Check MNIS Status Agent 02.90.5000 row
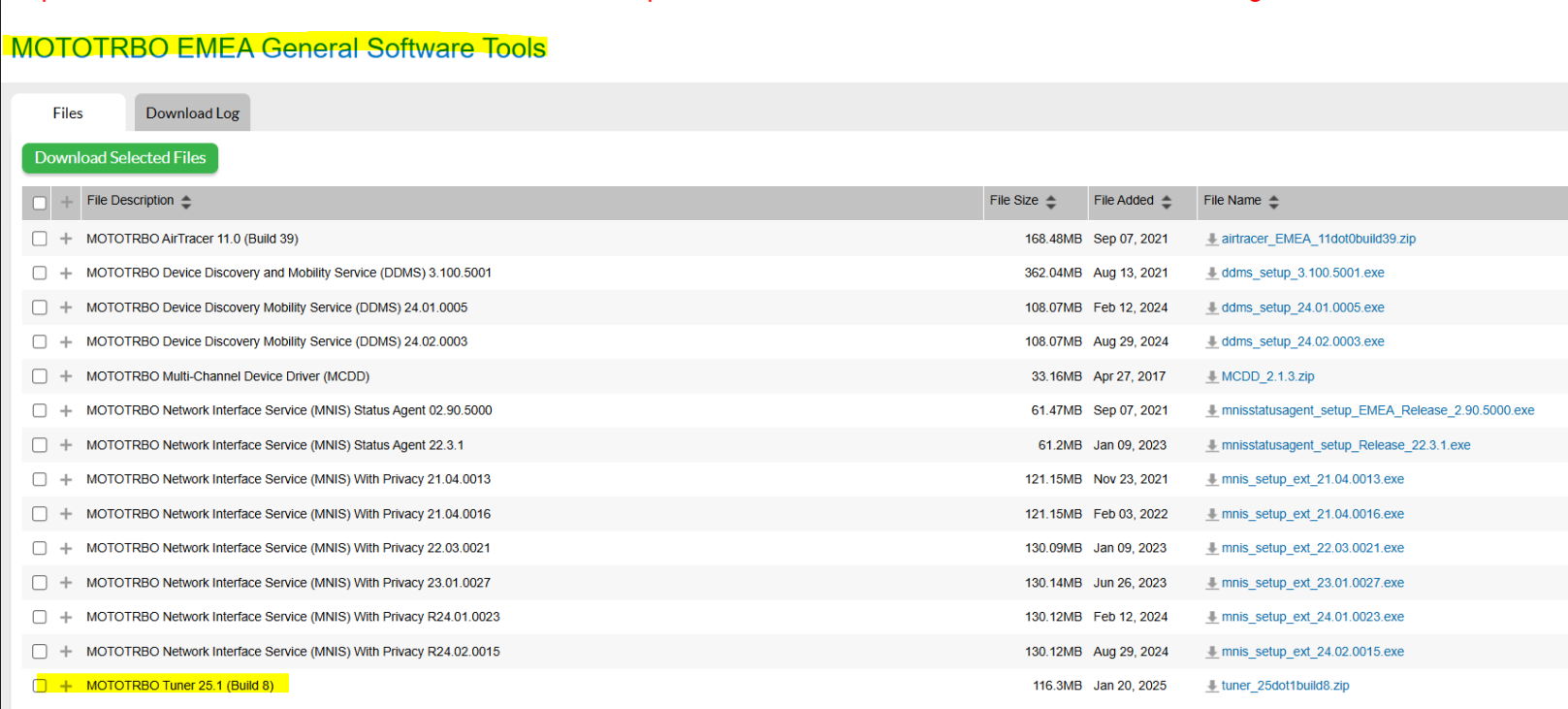1568x709 pixels. pyautogui.click(x=40, y=411)
